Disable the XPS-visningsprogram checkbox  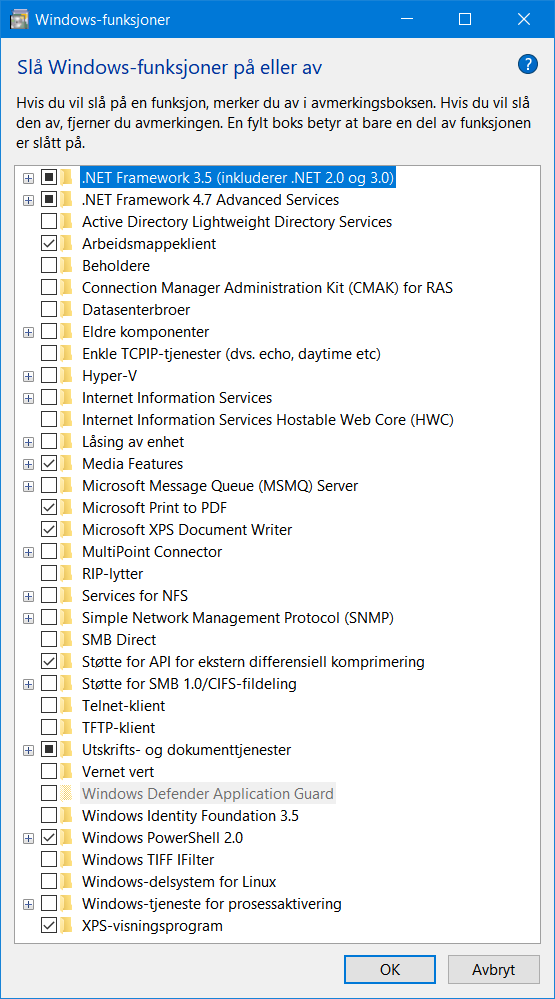[x=48, y=926]
